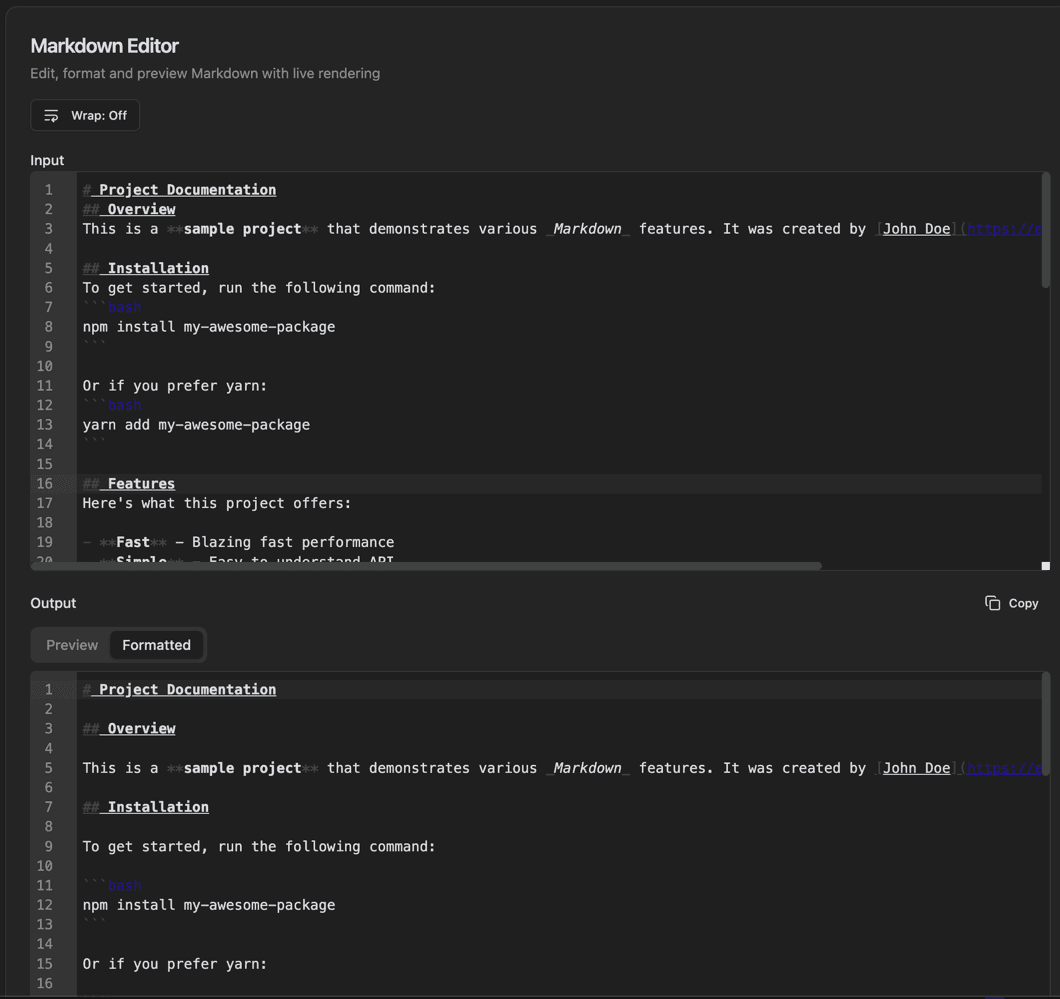Switch to the Preview tab
The width and height of the screenshot is (1060, 999).
pyautogui.click(x=71, y=645)
